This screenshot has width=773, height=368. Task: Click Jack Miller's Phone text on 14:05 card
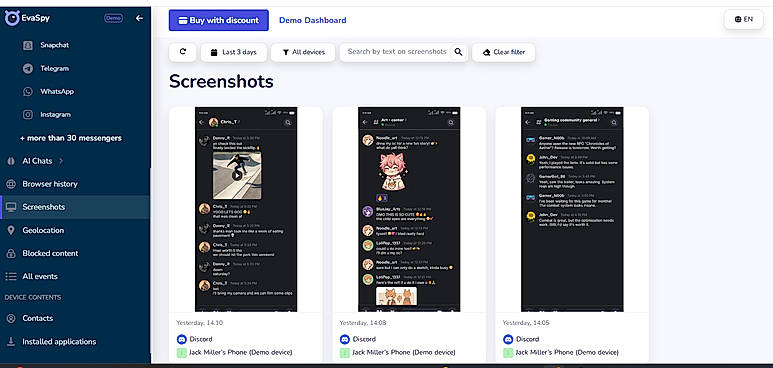(567, 353)
